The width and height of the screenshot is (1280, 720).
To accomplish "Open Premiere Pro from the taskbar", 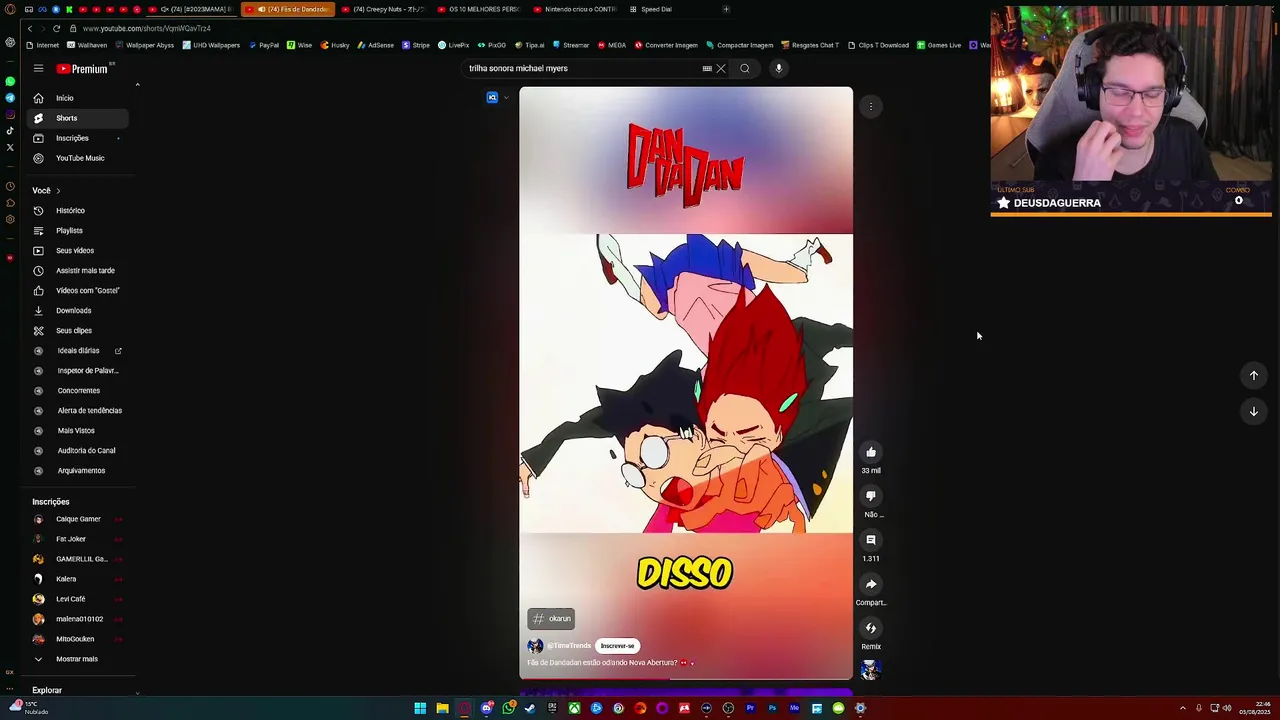I will 750,708.
